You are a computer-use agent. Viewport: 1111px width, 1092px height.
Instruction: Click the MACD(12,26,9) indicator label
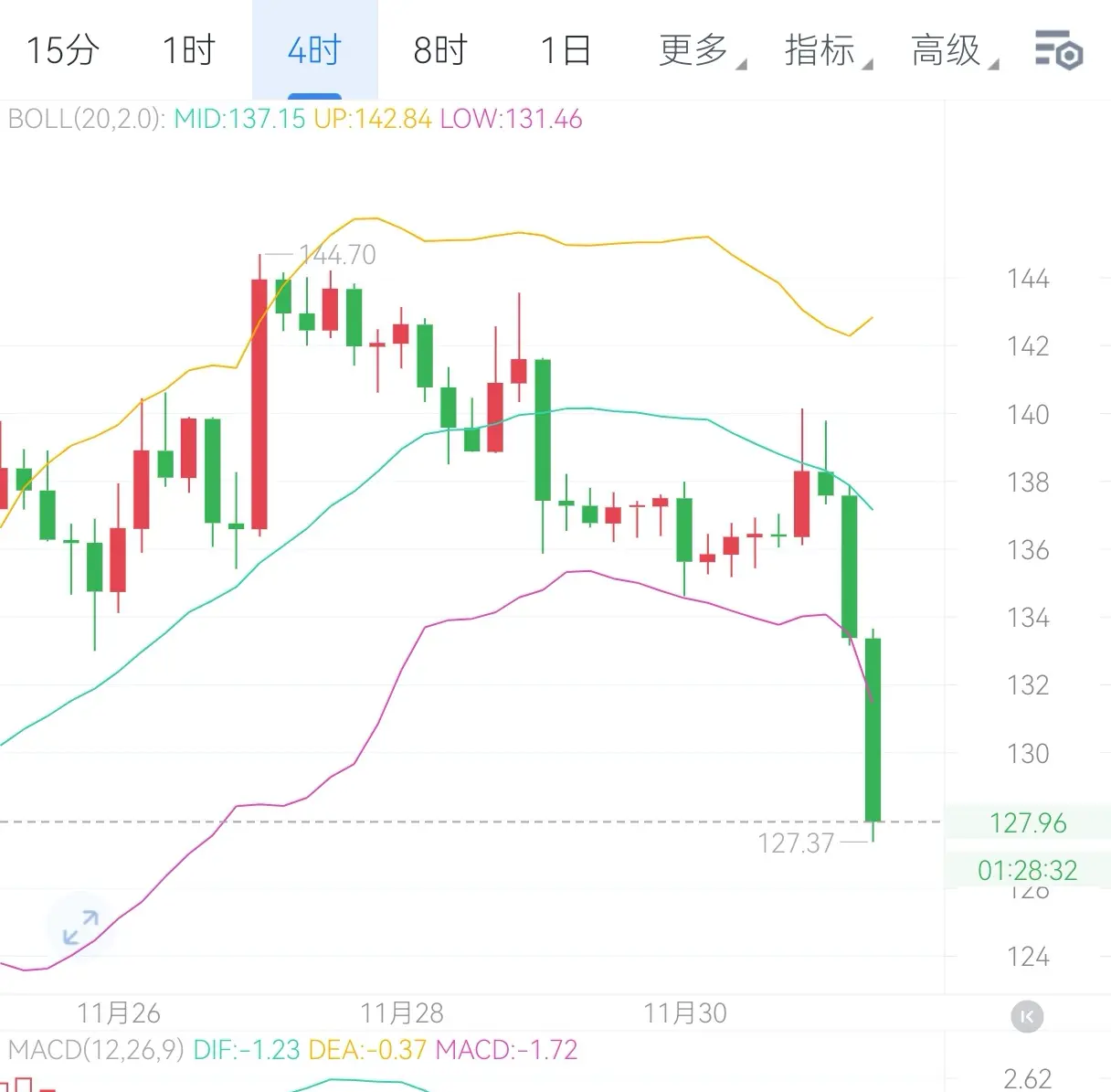pos(96,1050)
